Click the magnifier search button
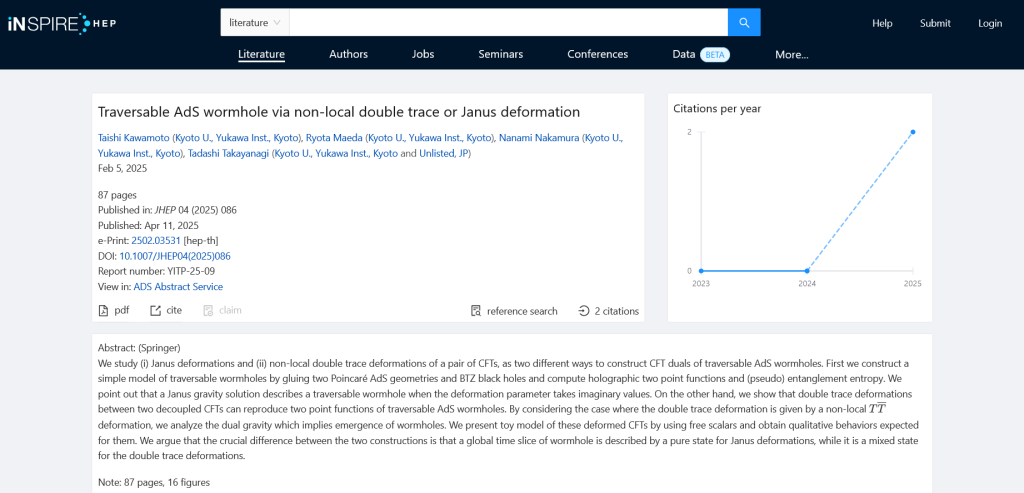 pos(744,22)
